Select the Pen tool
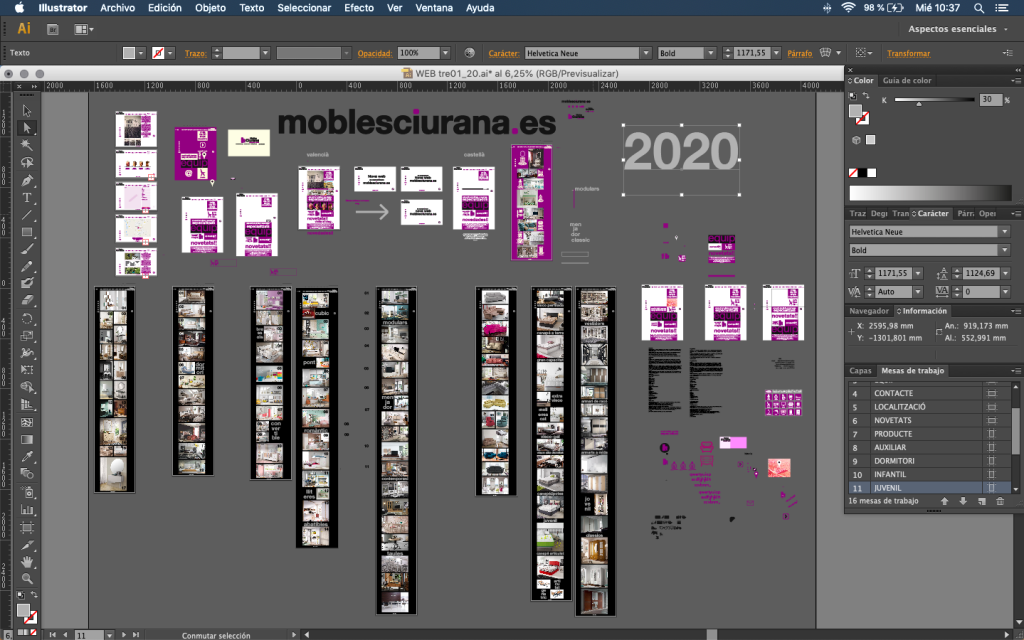1024x640 pixels. click(27, 180)
